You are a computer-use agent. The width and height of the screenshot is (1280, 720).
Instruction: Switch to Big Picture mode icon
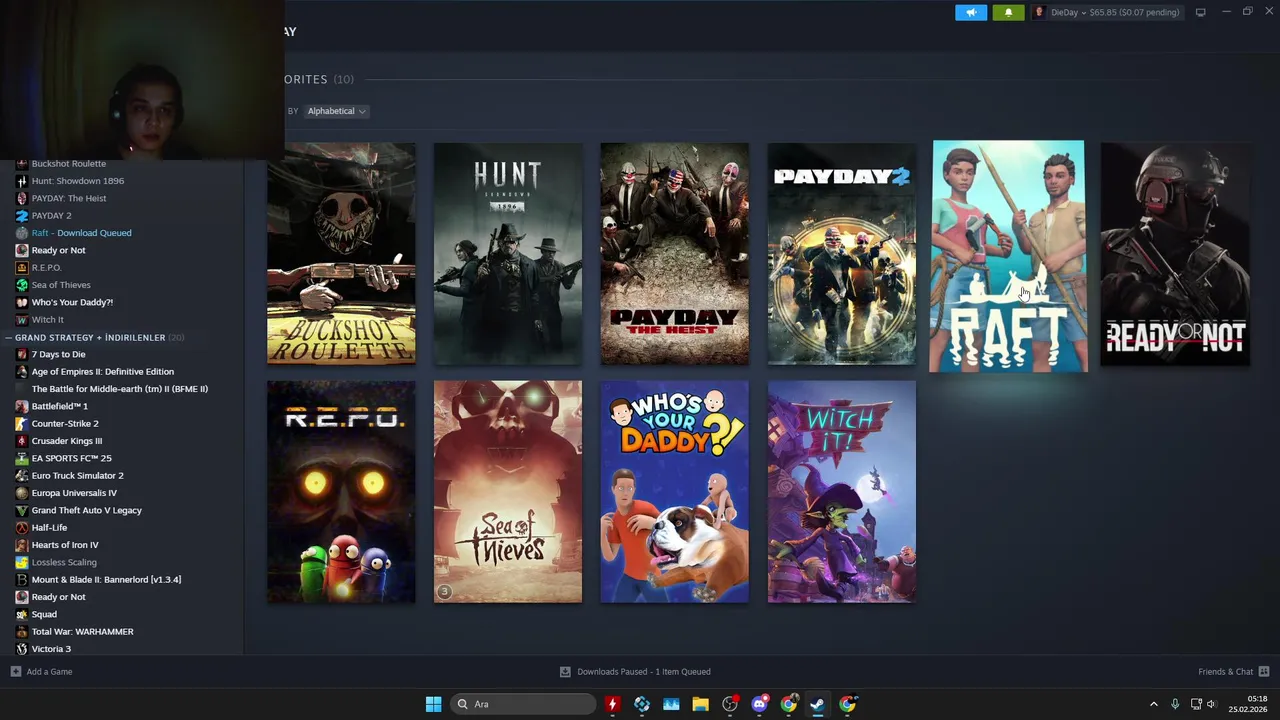[x=1200, y=12]
